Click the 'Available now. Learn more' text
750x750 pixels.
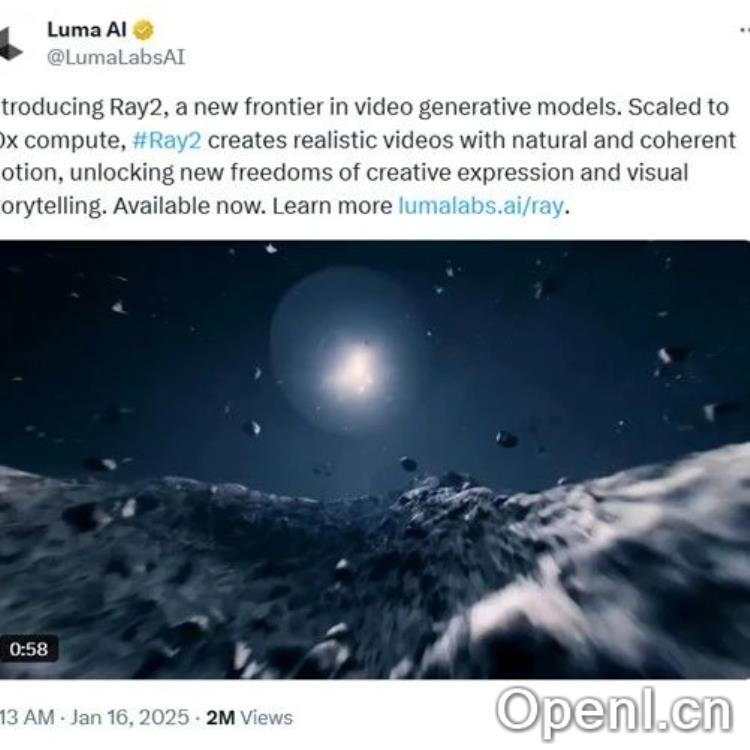tap(253, 206)
